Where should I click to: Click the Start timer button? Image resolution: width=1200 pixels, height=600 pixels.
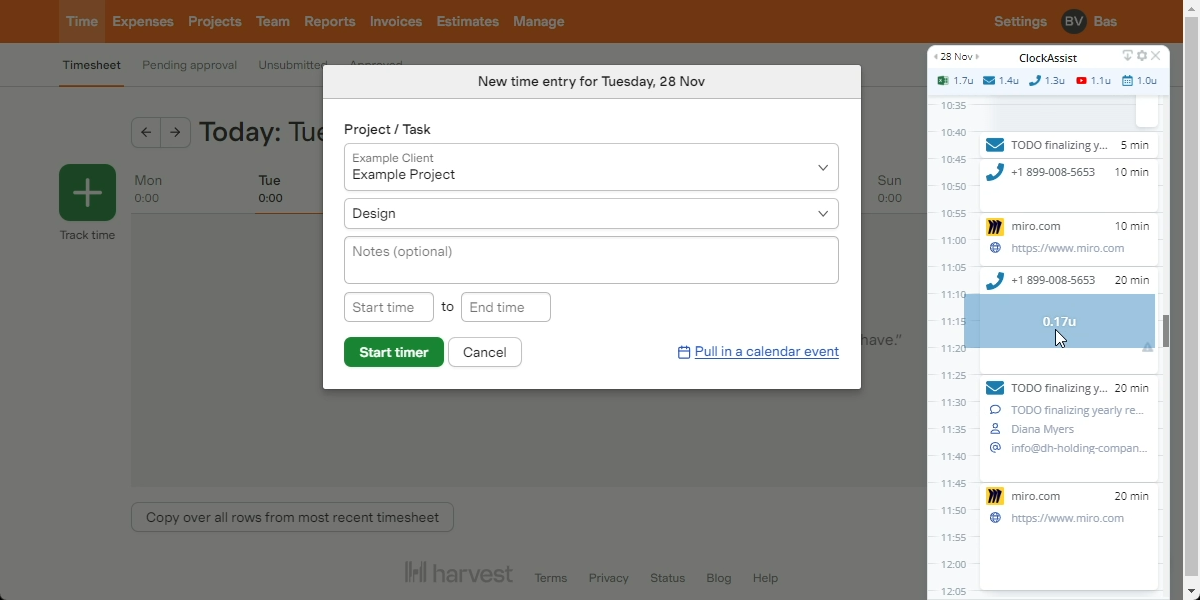click(x=394, y=352)
